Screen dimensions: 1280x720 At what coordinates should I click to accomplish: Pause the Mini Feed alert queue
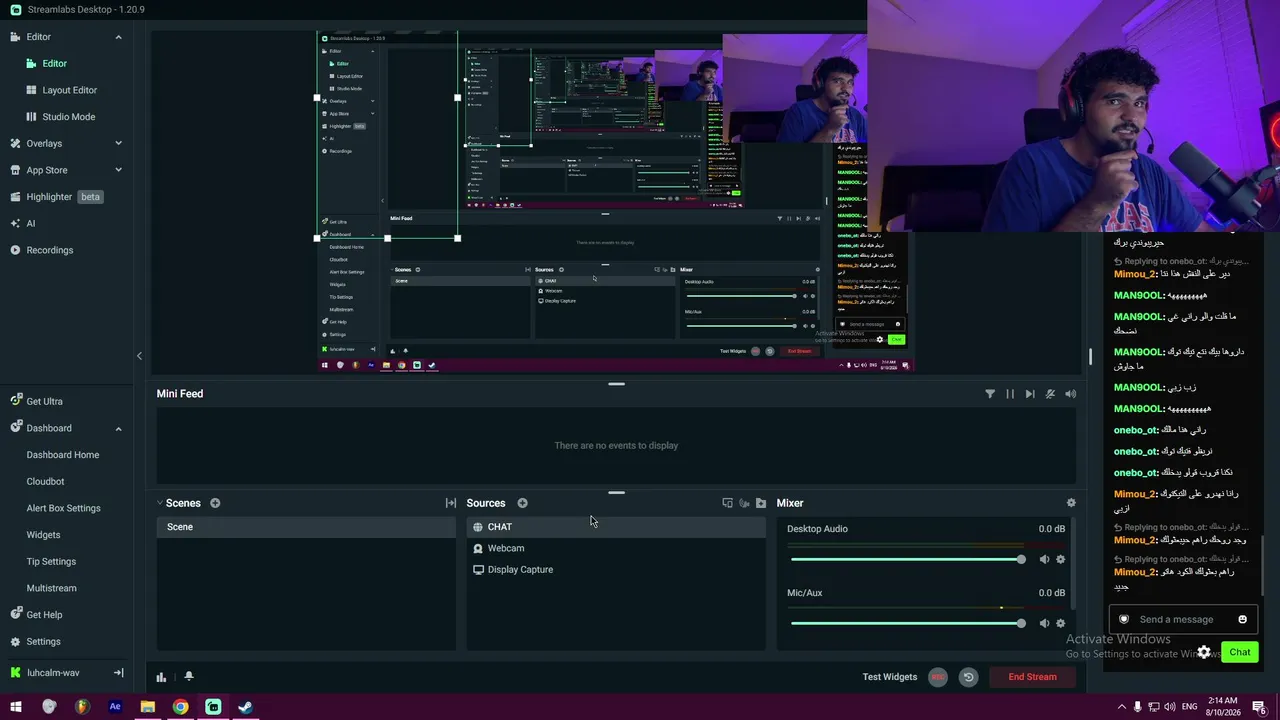pos(1010,394)
